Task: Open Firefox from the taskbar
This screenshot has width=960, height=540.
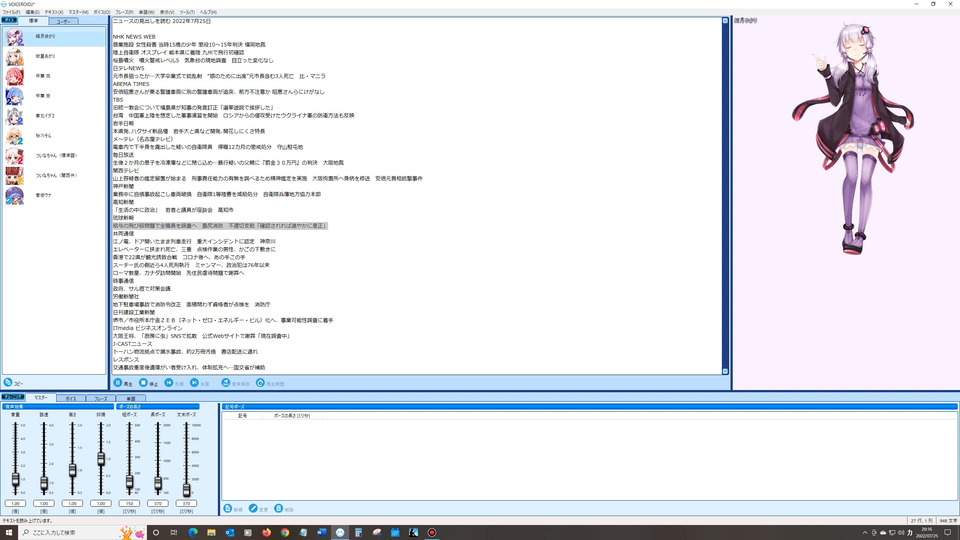Action: click(x=266, y=533)
